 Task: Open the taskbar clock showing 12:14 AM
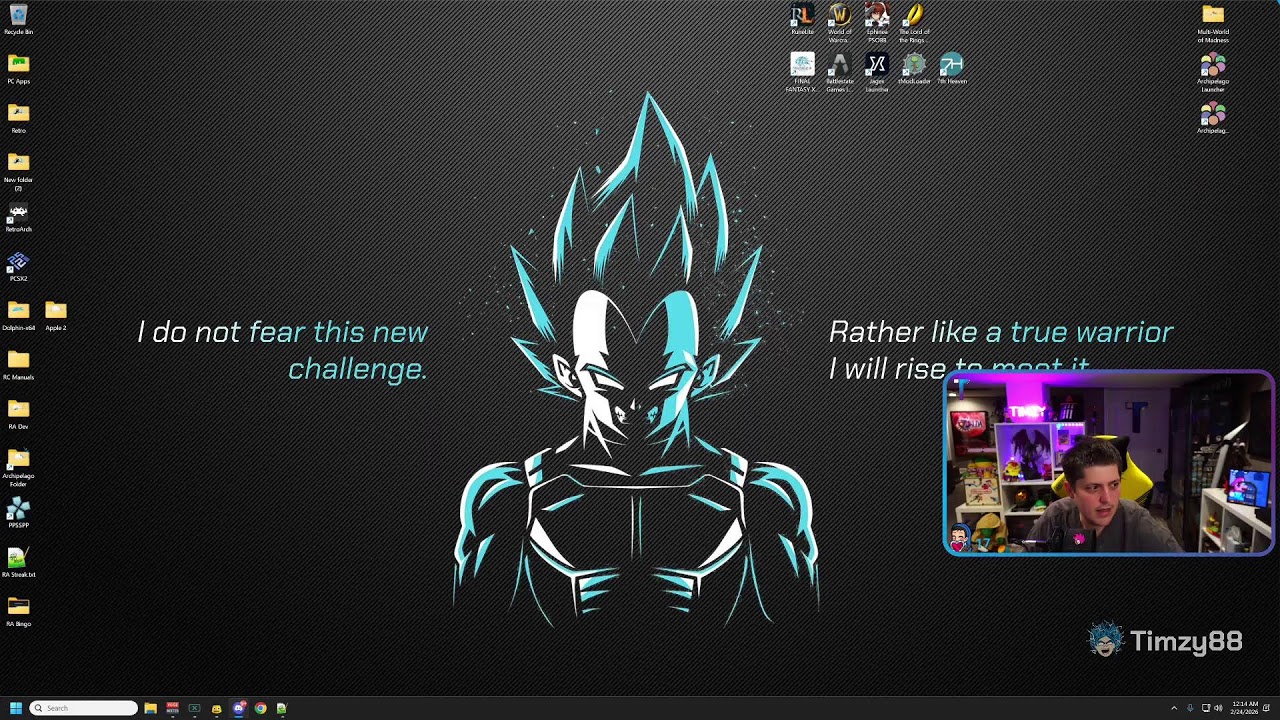[x=1245, y=708]
